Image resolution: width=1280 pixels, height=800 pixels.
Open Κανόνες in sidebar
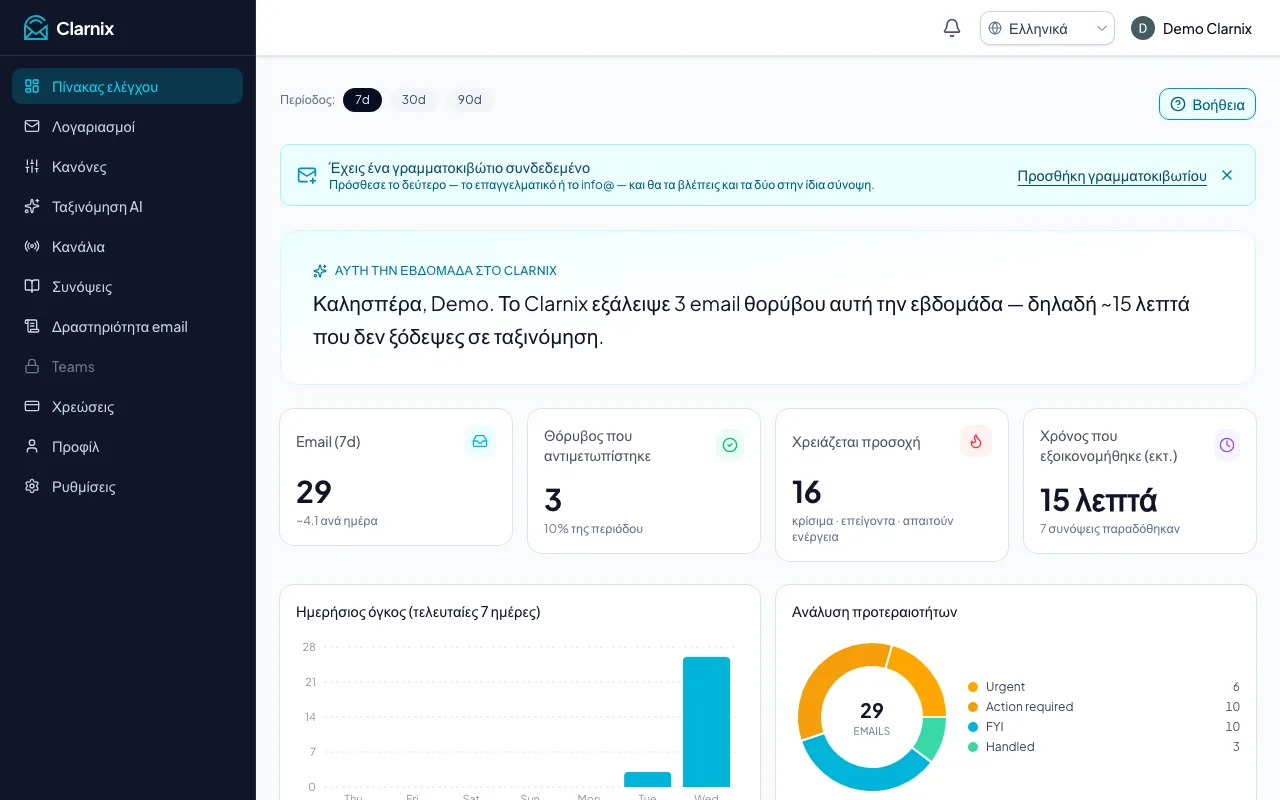pos(127,166)
